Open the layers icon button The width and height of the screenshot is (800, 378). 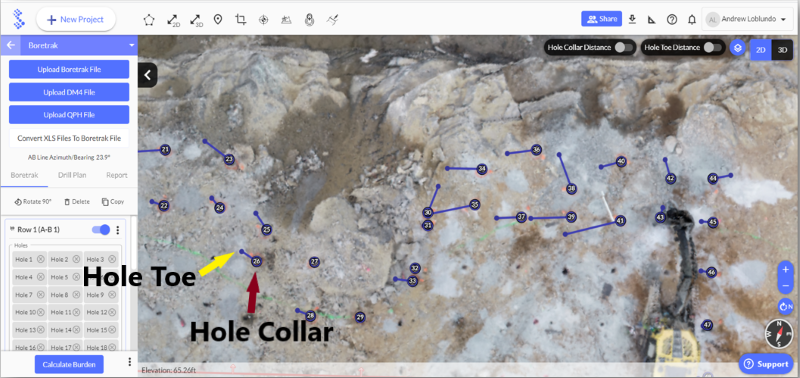point(737,48)
